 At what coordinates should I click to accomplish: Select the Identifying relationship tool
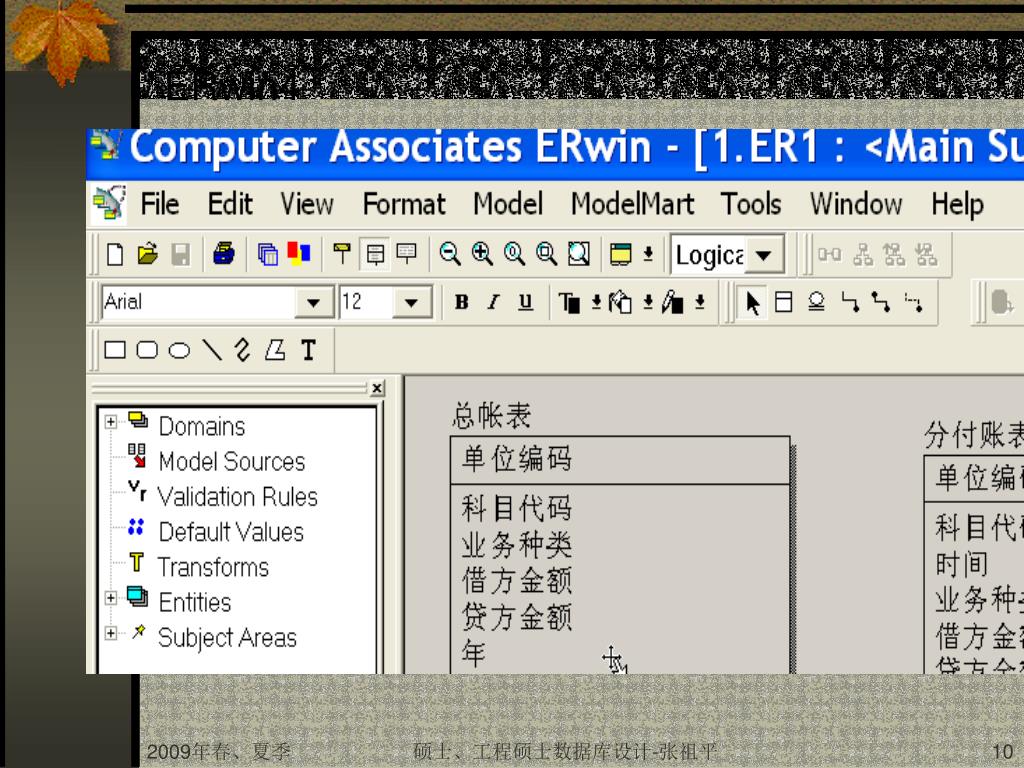click(850, 302)
